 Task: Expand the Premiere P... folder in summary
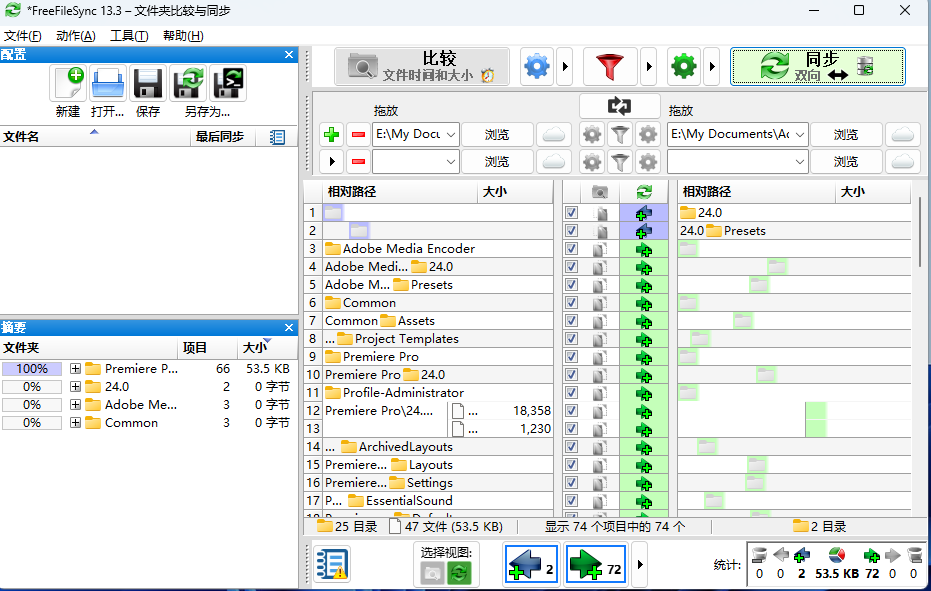75,369
